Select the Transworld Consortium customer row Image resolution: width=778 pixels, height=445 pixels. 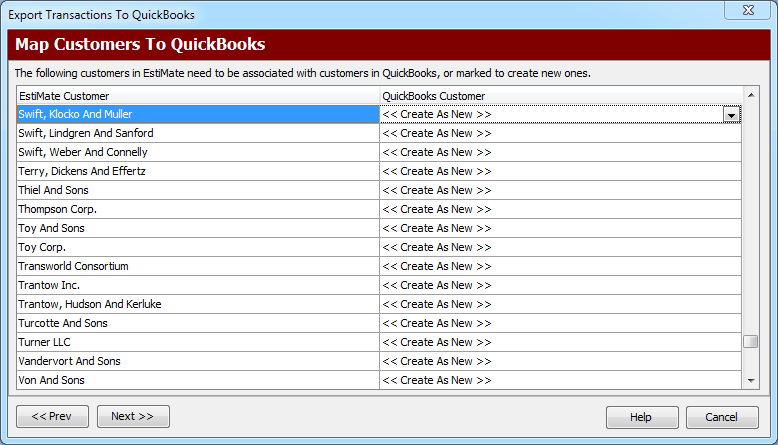197,266
